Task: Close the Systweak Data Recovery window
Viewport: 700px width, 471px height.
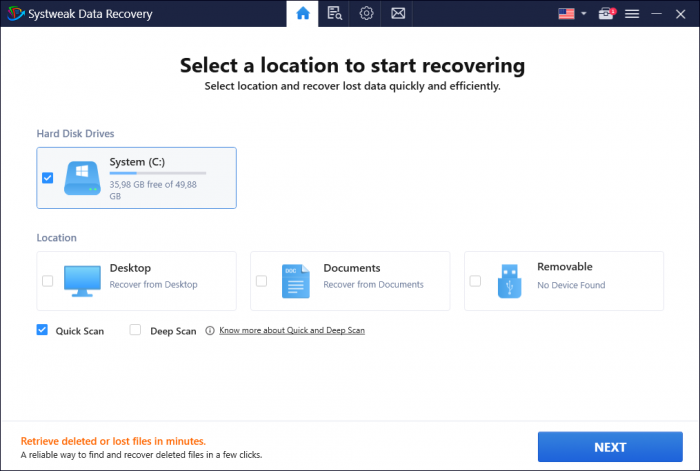Action: coord(680,14)
